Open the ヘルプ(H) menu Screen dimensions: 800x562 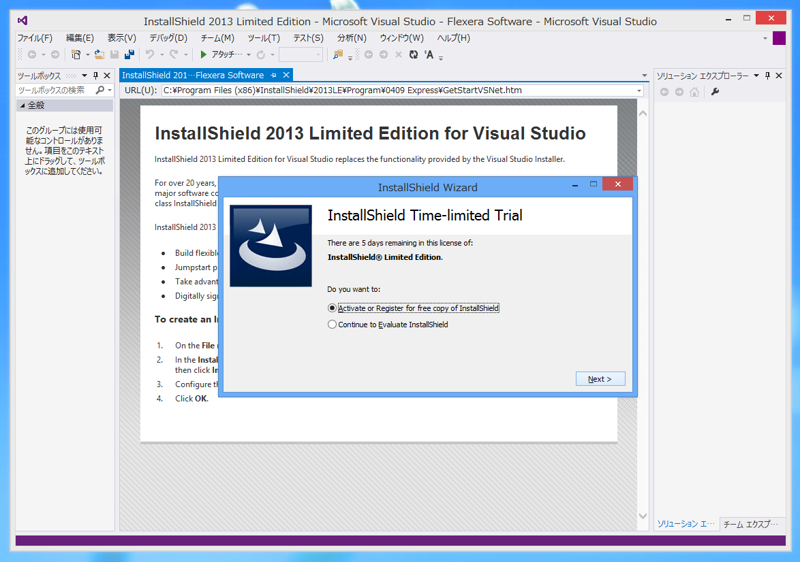pyautogui.click(x=454, y=38)
